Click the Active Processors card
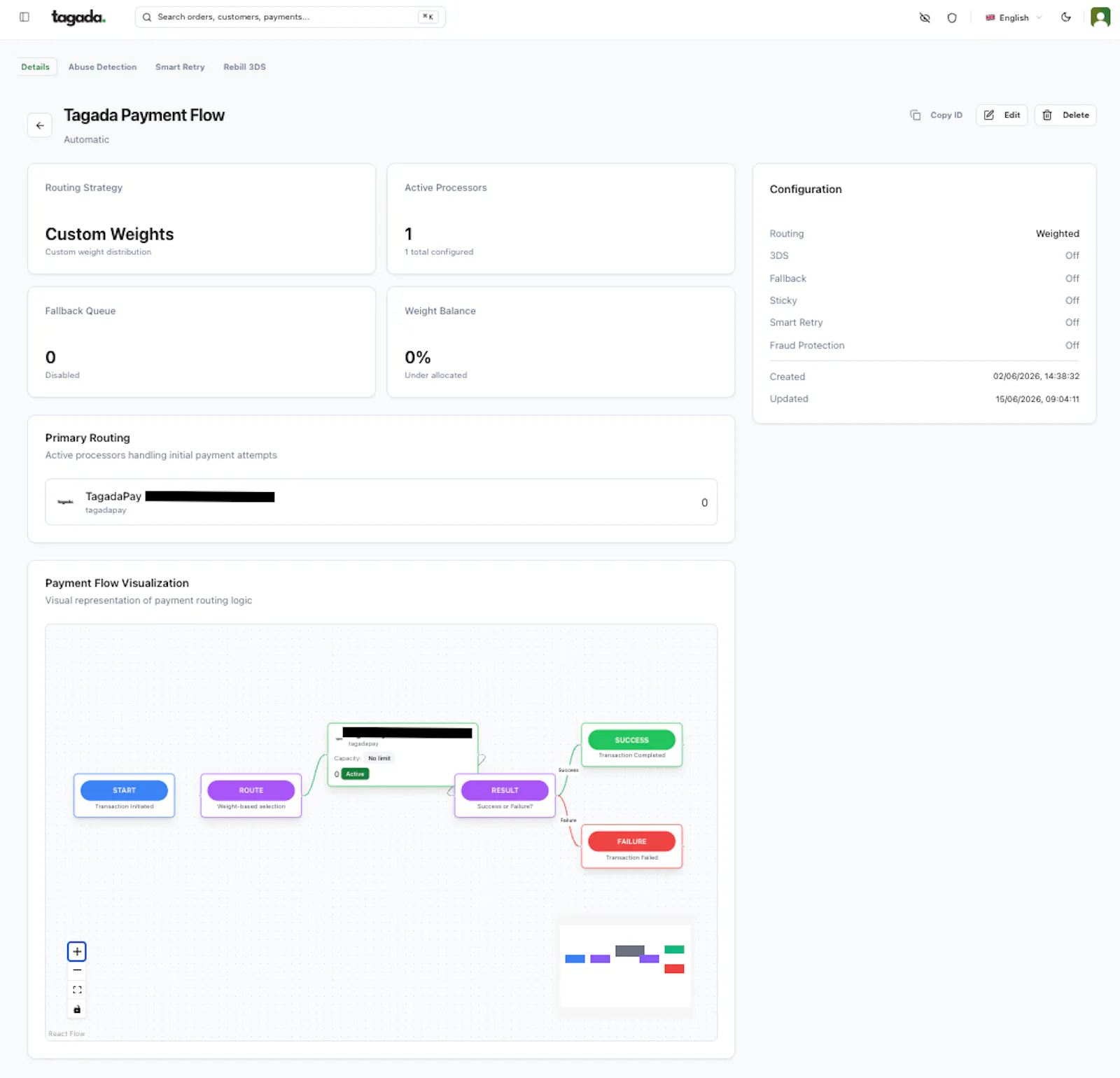1120x1078 pixels. pos(561,218)
